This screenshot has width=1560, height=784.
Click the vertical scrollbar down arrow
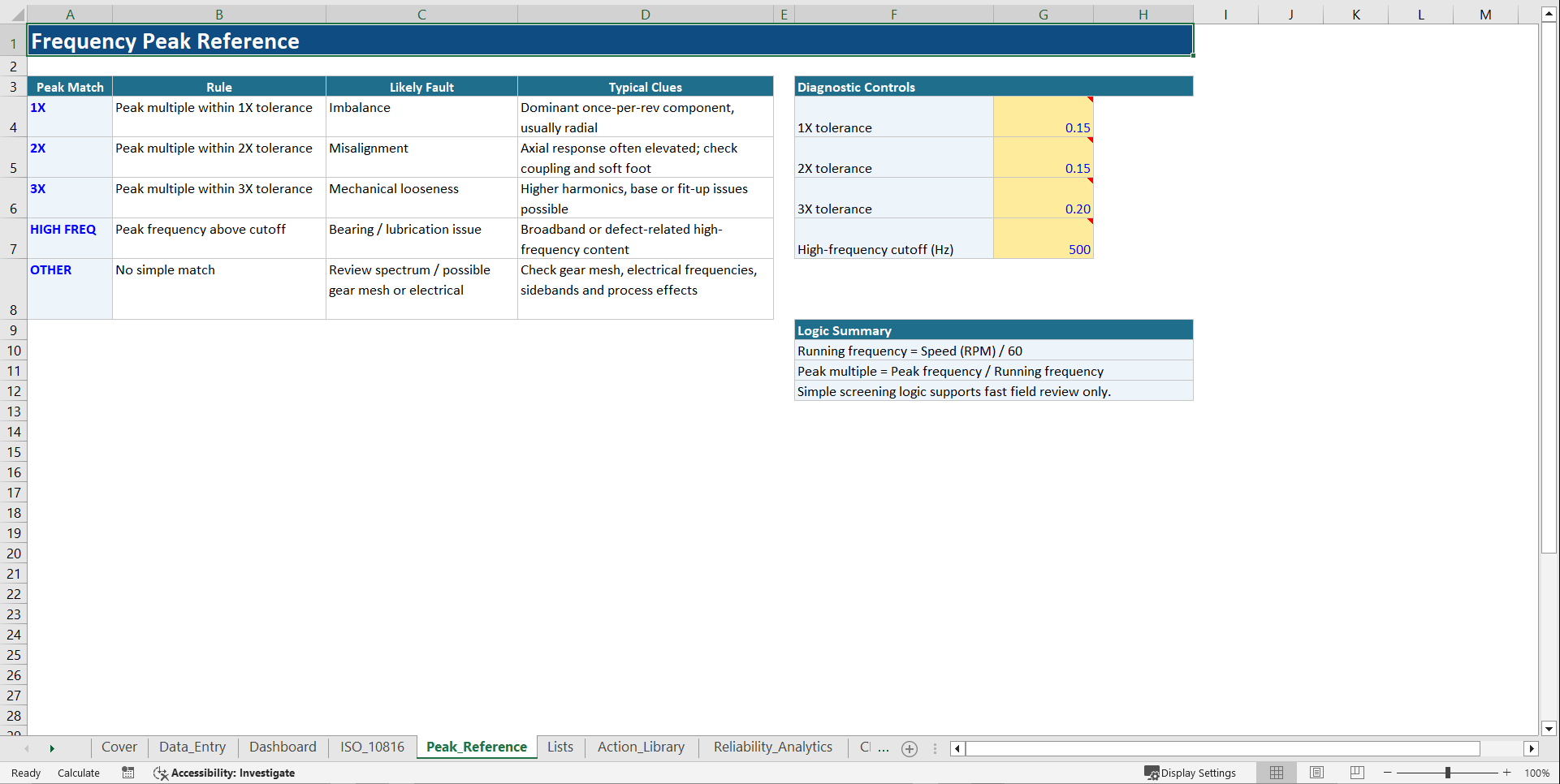(x=1549, y=729)
